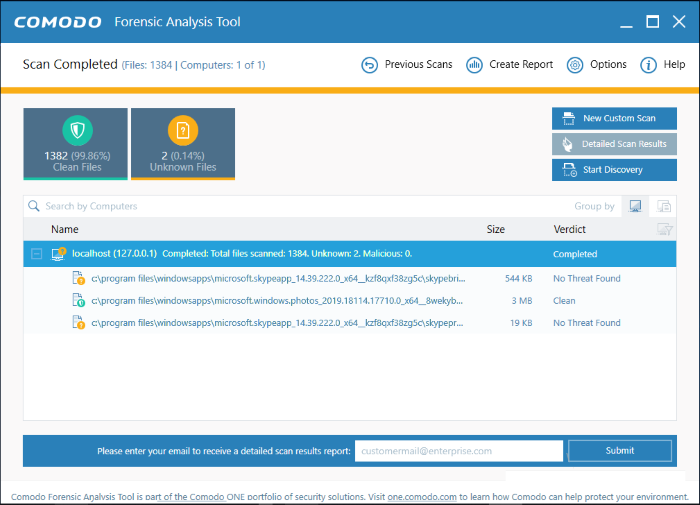Click the '3 MB' size cell

[x=522, y=301]
